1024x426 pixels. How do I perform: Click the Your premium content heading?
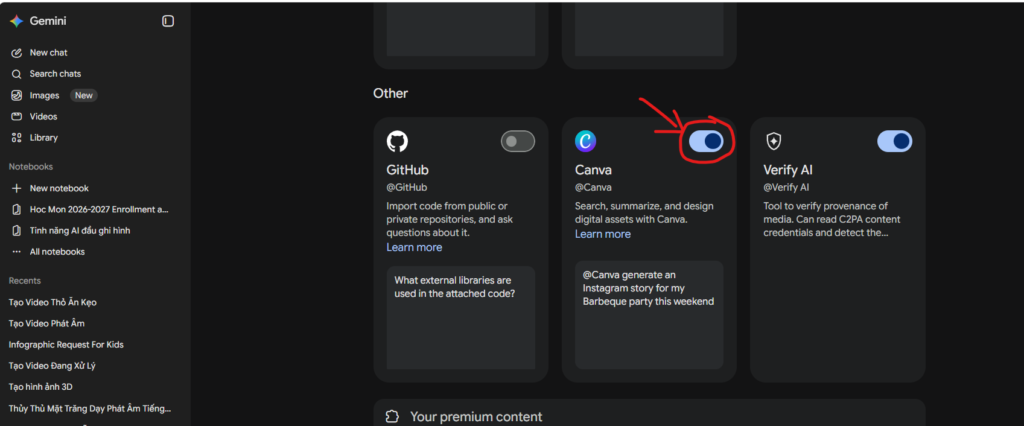(x=476, y=417)
